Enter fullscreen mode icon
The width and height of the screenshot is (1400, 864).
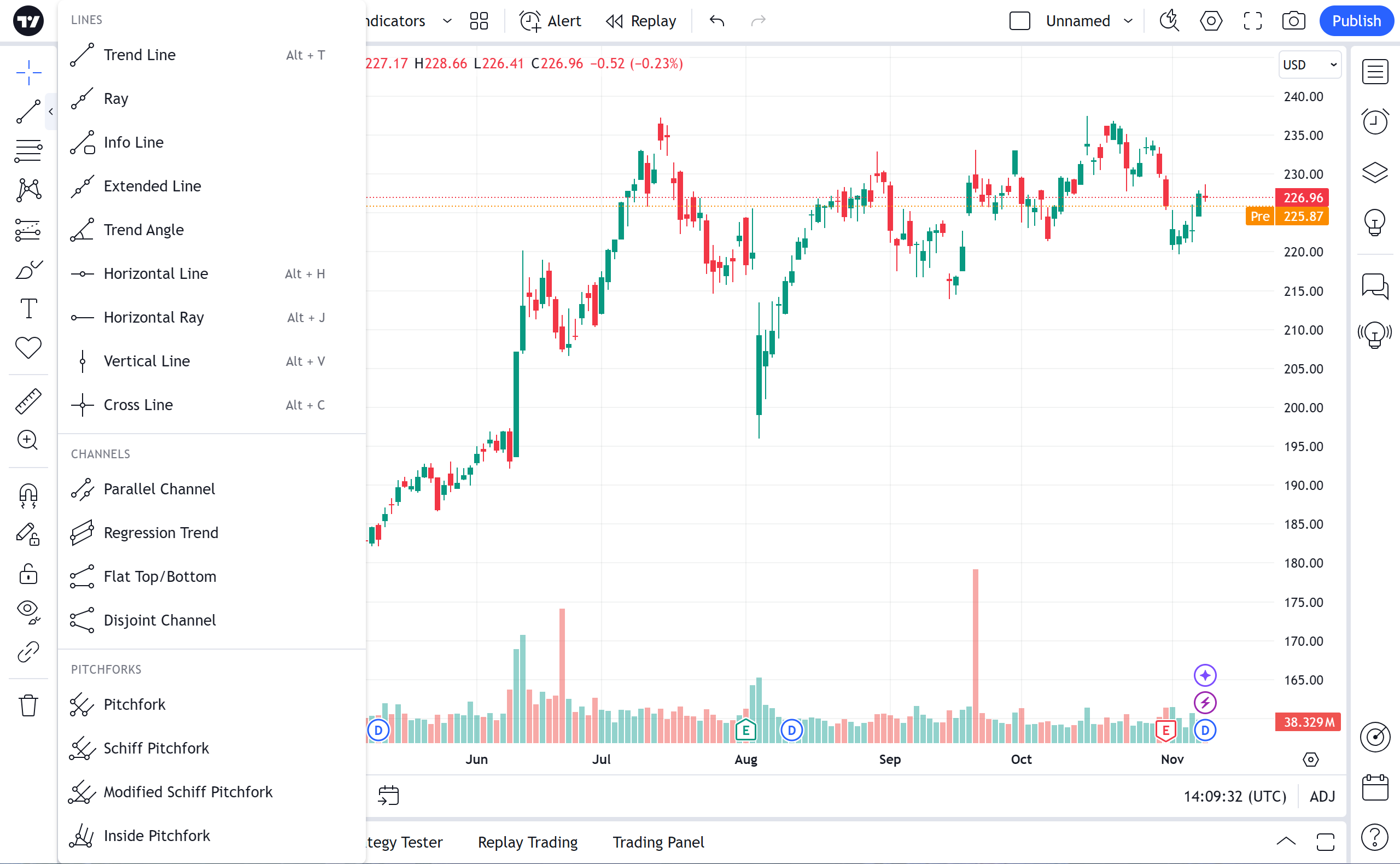pyautogui.click(x=1252, y=21)
